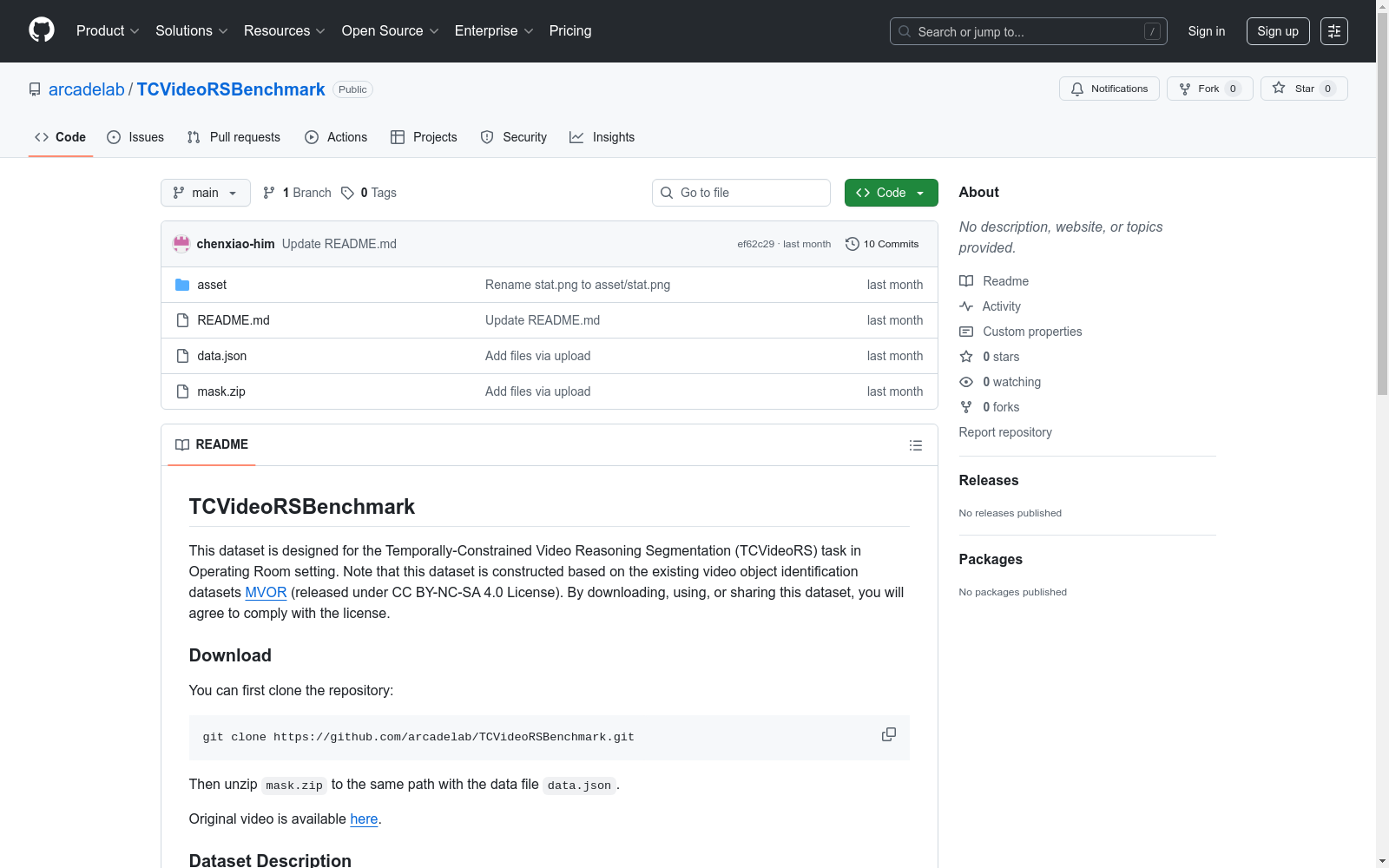Switch to the Projects tab
Viewport: 1389px width, 868px height.
[424, 137]
